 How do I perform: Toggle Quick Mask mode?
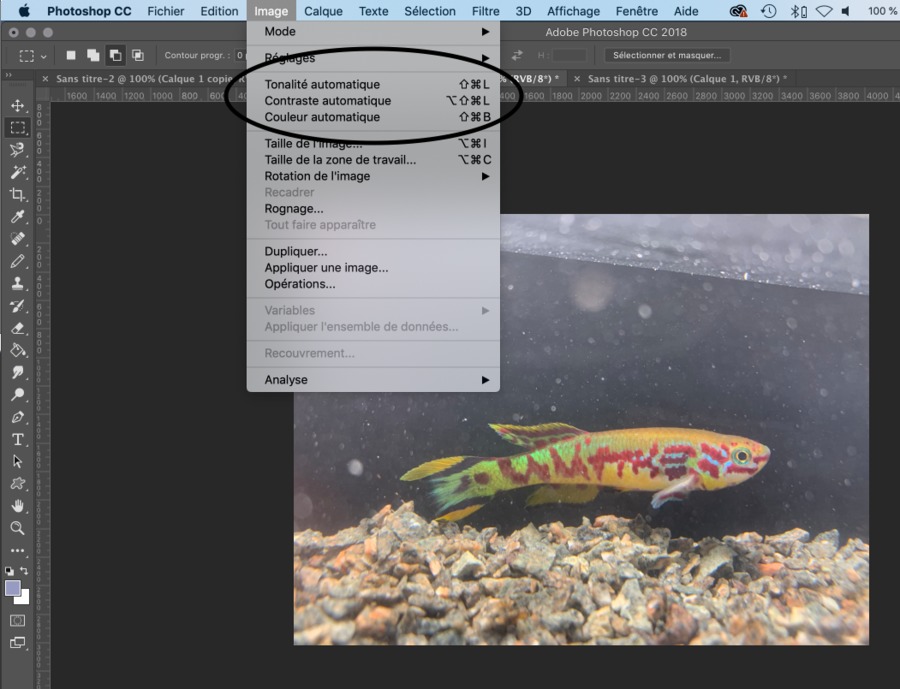[x=17, y=621]
